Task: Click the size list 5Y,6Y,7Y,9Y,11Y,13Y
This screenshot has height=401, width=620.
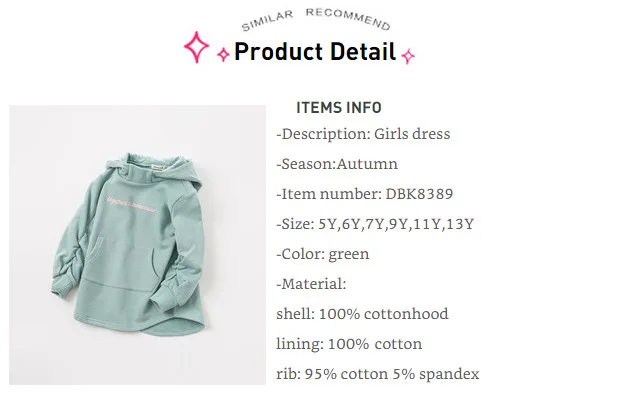Action: click(x=396, y=224)
